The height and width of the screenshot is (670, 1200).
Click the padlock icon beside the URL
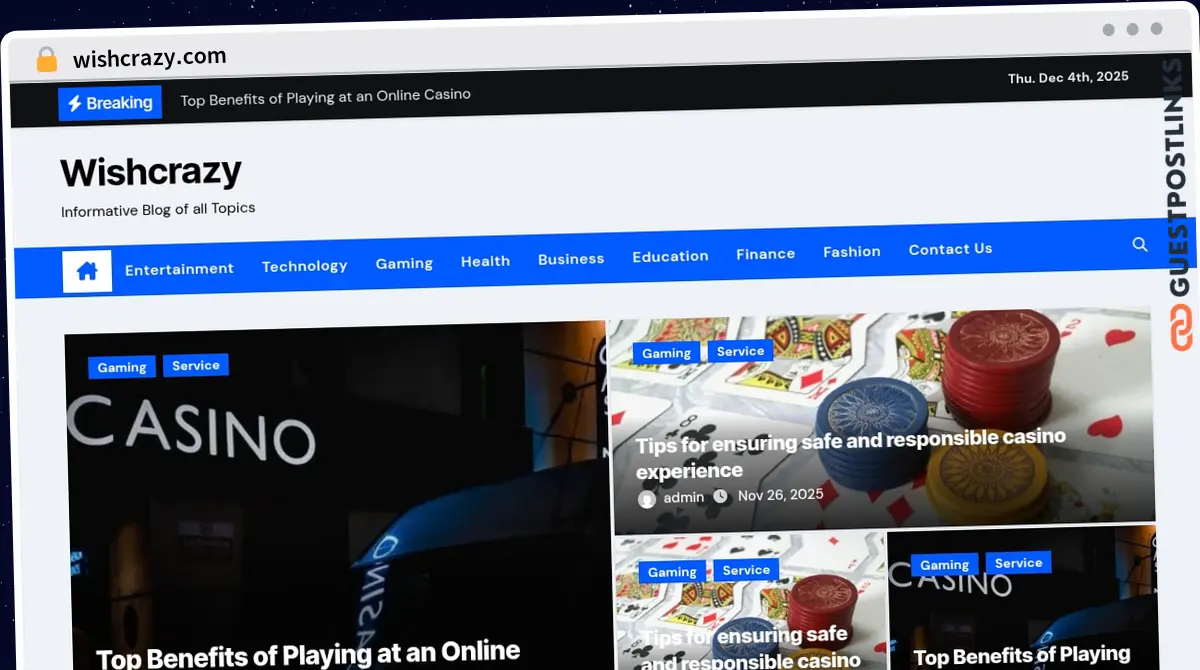coord(46,60)
